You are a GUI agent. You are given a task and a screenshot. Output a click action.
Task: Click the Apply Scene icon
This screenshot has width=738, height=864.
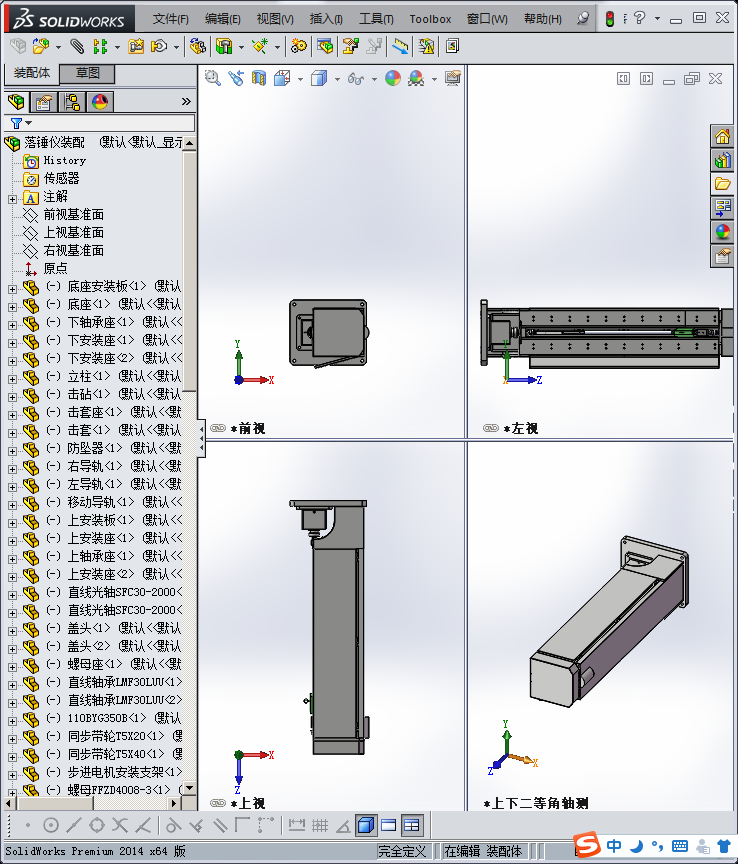pos(416,78)
